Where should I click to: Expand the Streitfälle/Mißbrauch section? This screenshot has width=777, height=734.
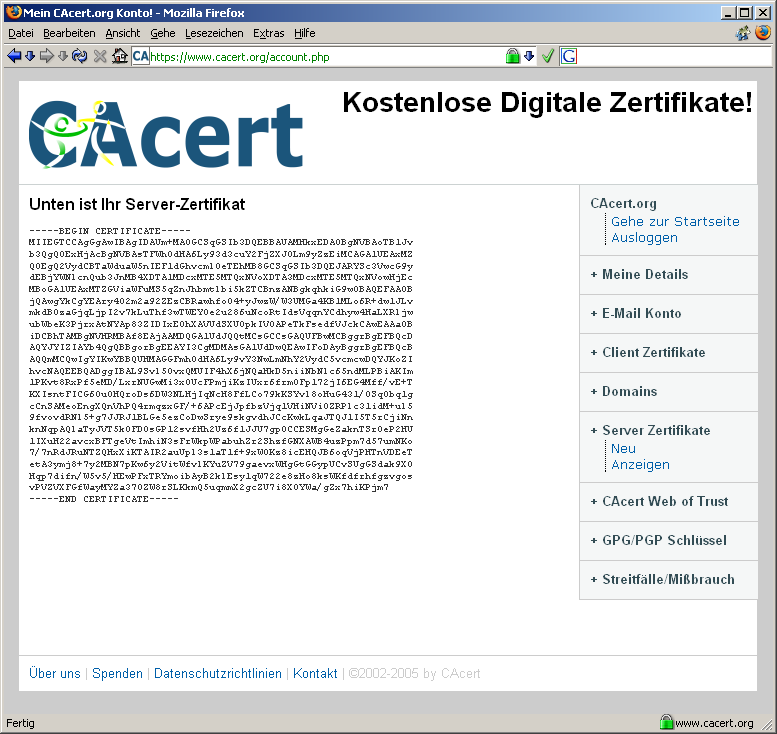pyautogui.click(x=663, y=579)
